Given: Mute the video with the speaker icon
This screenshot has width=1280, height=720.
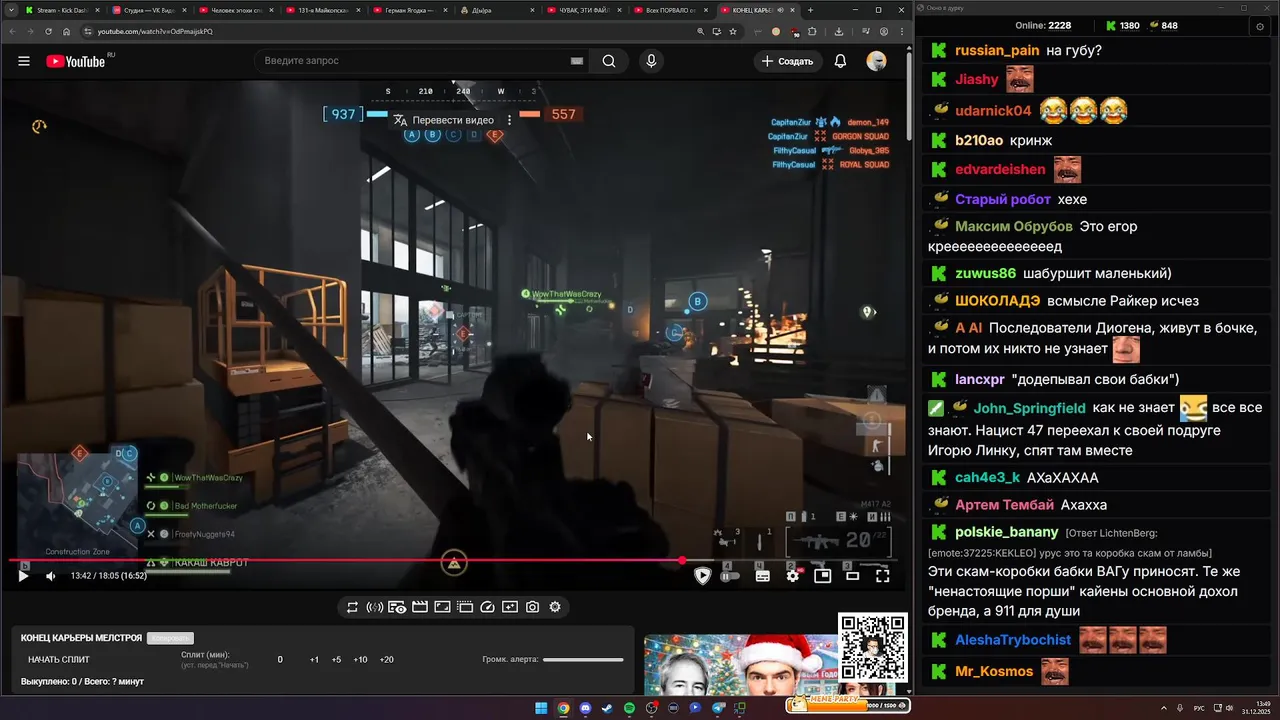Looking at the screenshot, I should click(x=50, y=576).
